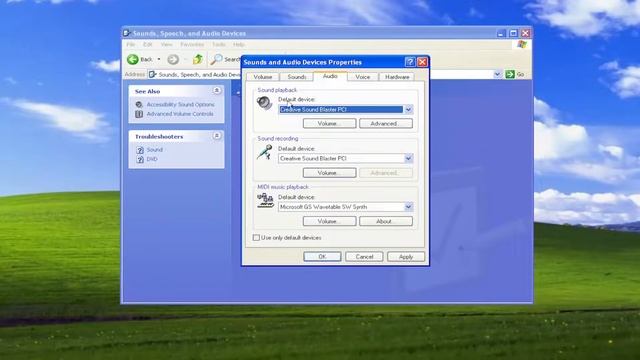Open Accessibility Sound Options link

tap(180, 104)
